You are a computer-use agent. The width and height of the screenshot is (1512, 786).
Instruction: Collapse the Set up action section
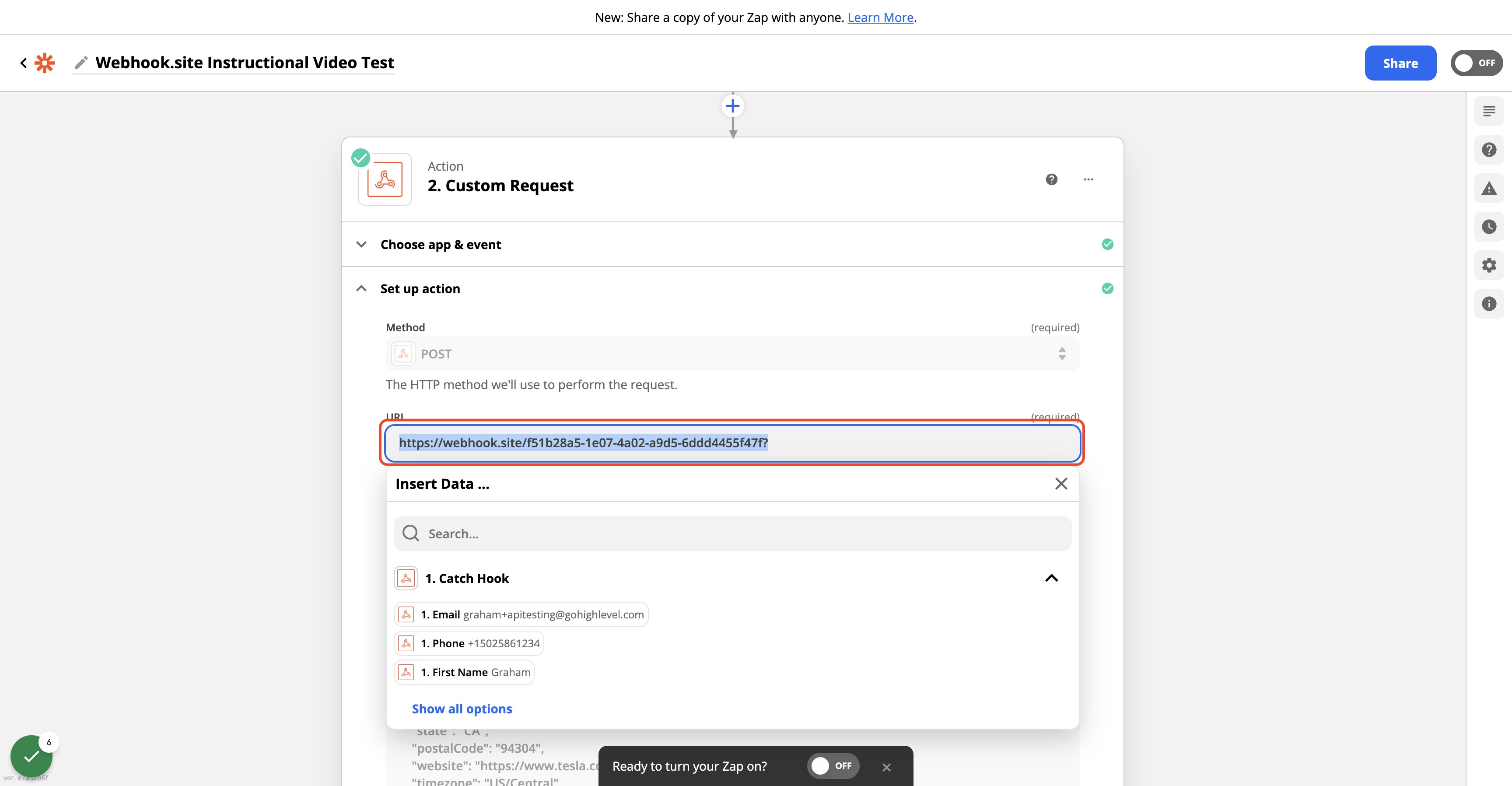[732, 288]
